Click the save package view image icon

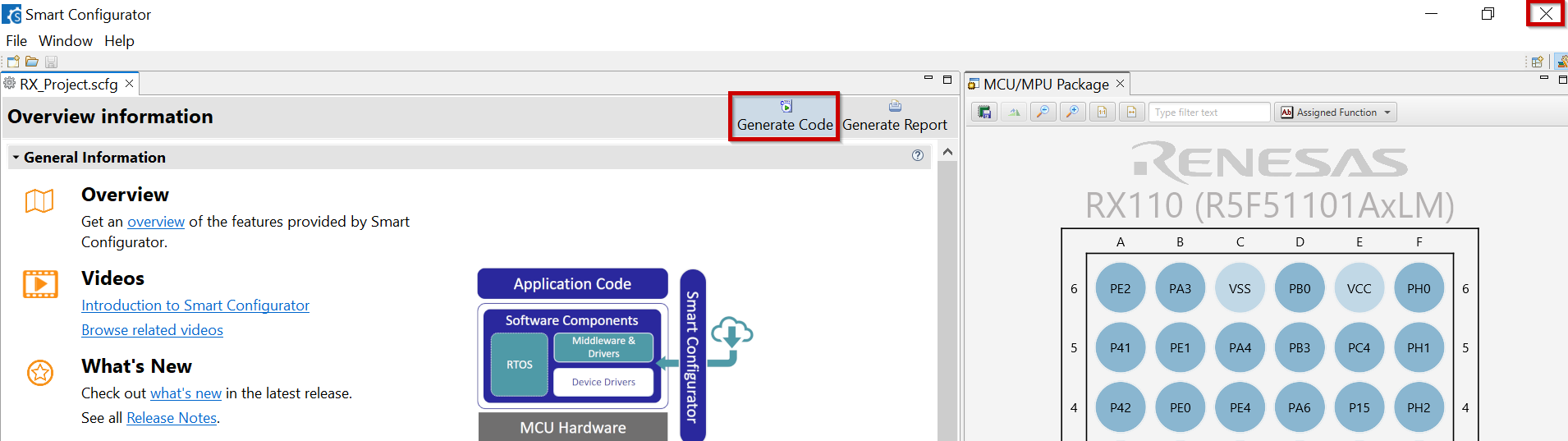984,113
